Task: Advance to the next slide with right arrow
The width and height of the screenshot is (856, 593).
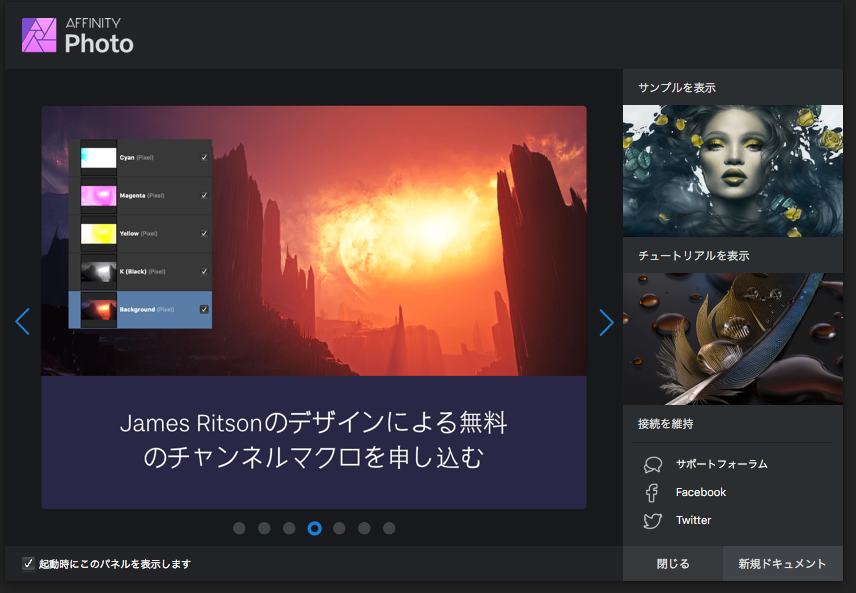Action: click(606, 321)
